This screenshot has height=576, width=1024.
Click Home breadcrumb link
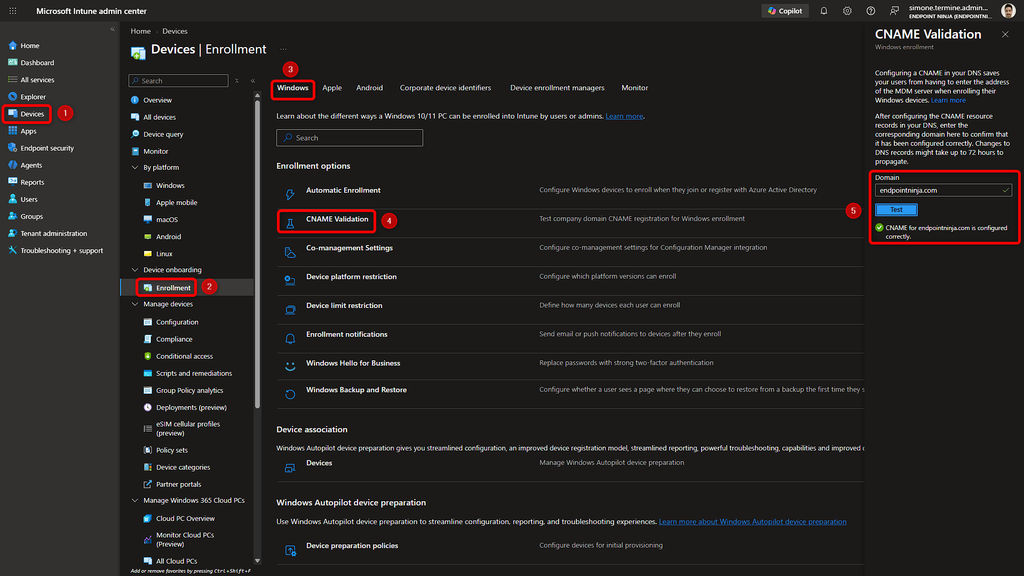coord(140,31)
